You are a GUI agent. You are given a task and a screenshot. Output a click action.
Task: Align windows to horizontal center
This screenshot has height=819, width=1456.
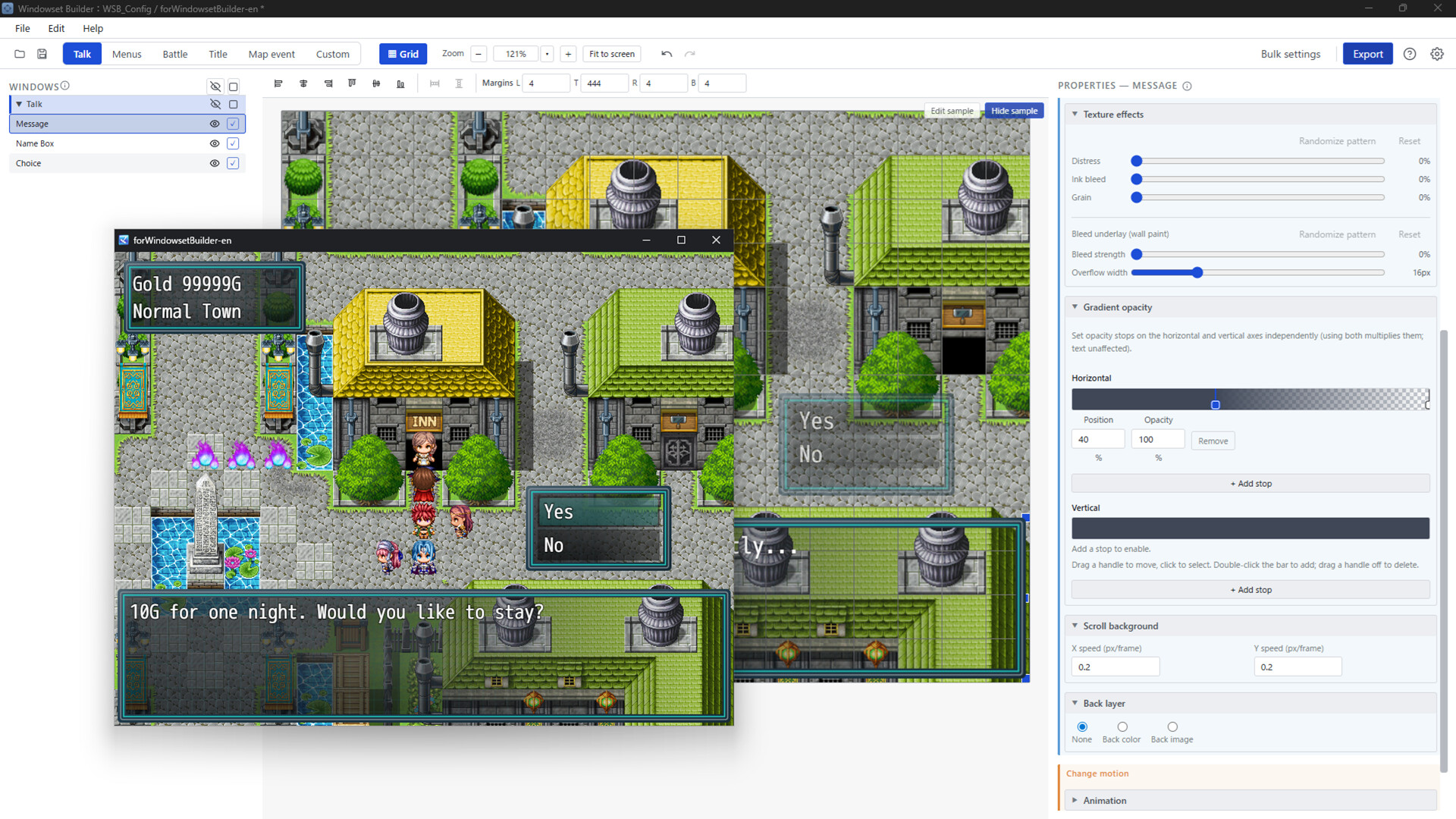click(303, 83)
